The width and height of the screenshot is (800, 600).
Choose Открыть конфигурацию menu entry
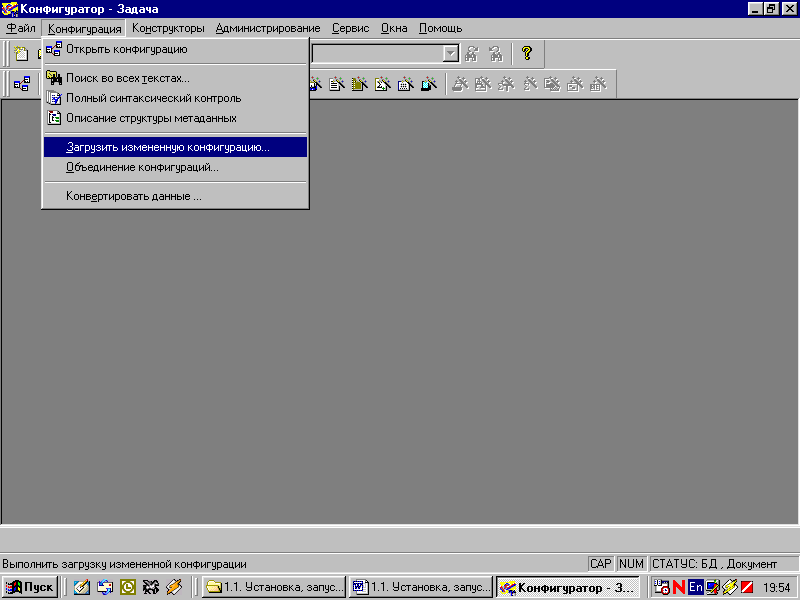click(x=176, y=49)
